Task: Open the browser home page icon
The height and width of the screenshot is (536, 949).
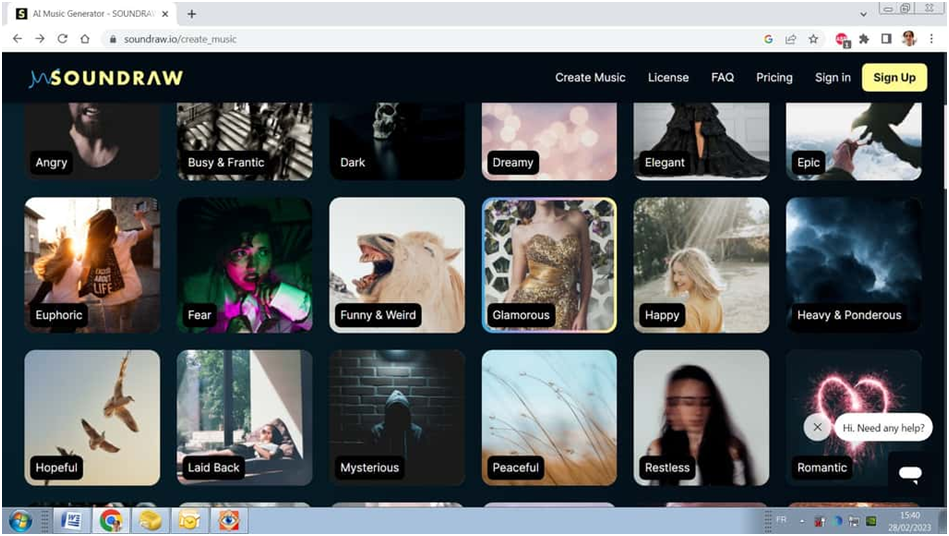Action: point(85,39)
